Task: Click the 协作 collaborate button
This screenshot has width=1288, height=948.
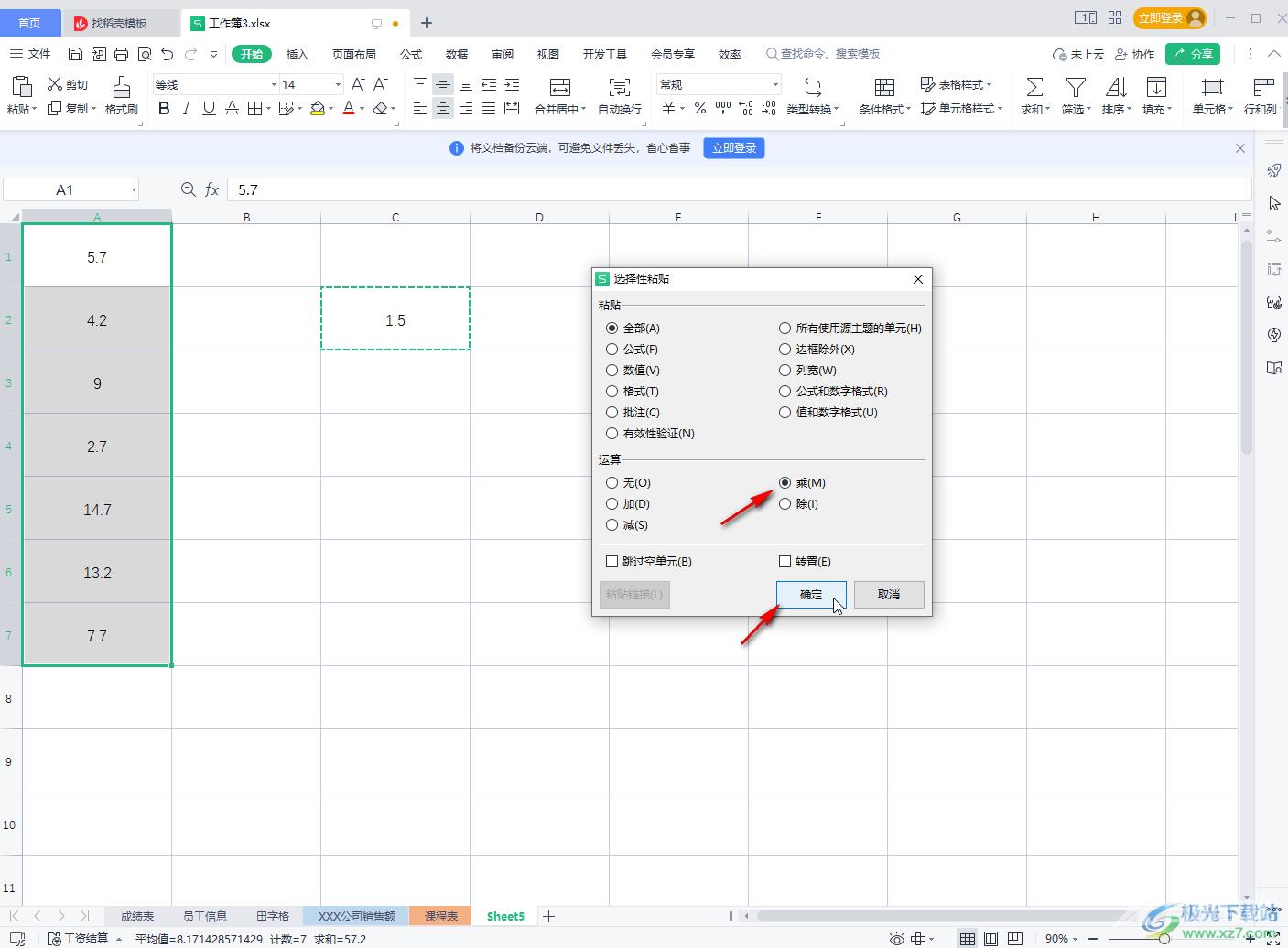Action: 1134,54
